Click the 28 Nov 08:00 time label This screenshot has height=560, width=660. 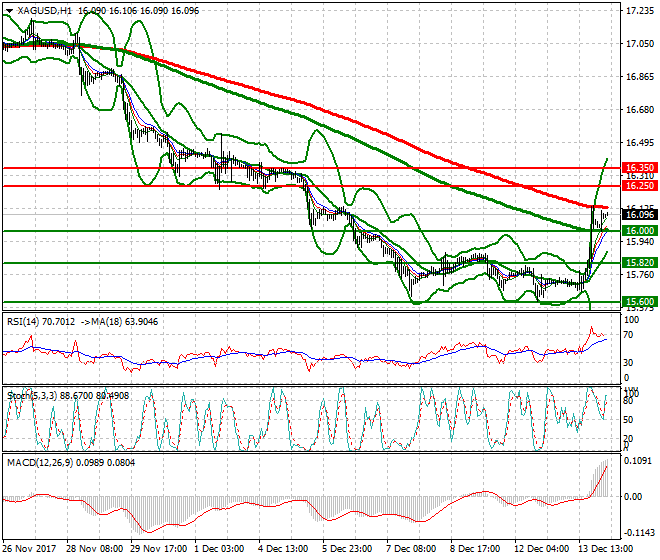coord(95,549)
